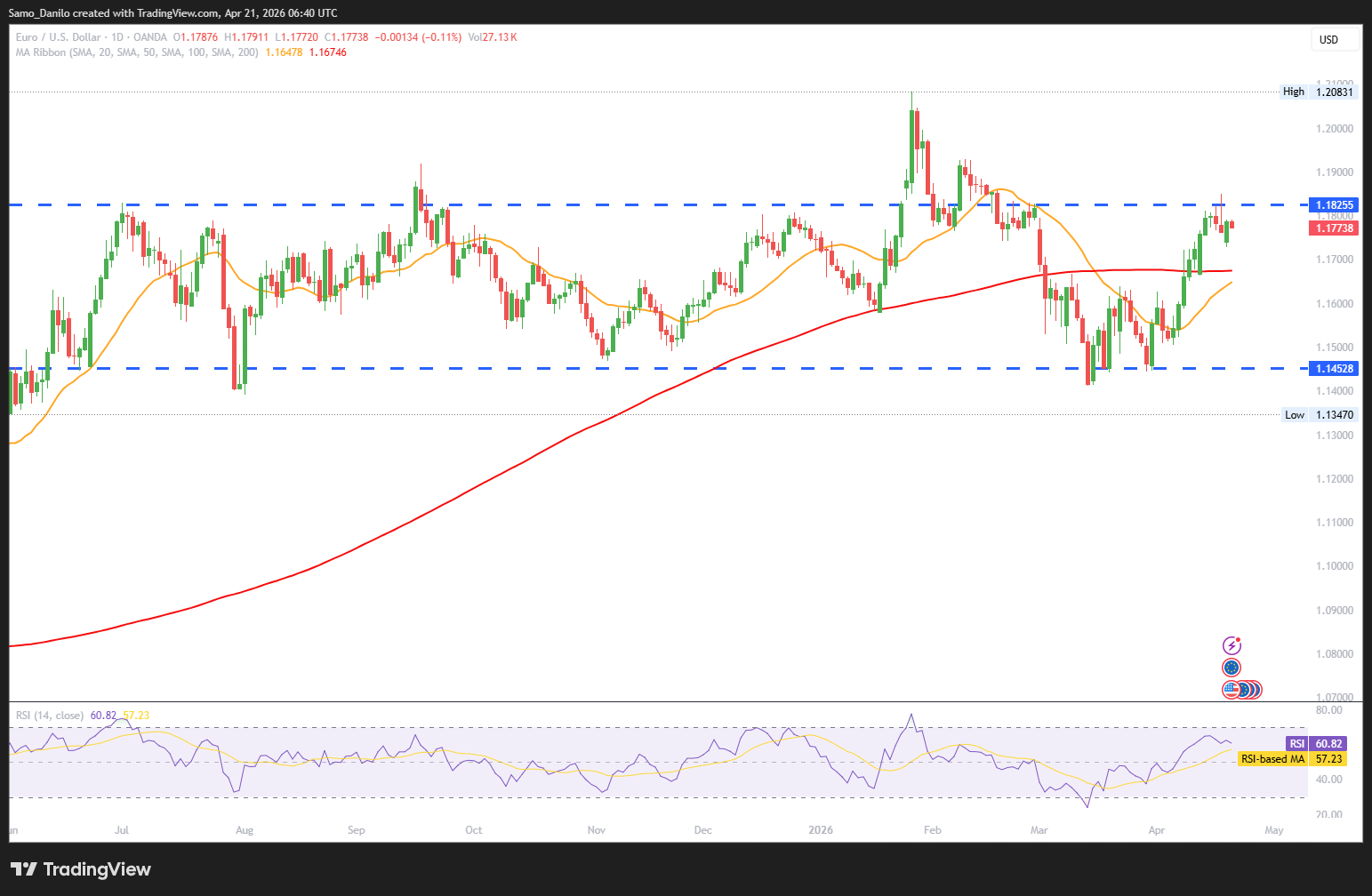The height and width of the screenshot is (896, 1372).
Task: Click the MA Ribbon indicator legend
Action: [x=138, y=52]
